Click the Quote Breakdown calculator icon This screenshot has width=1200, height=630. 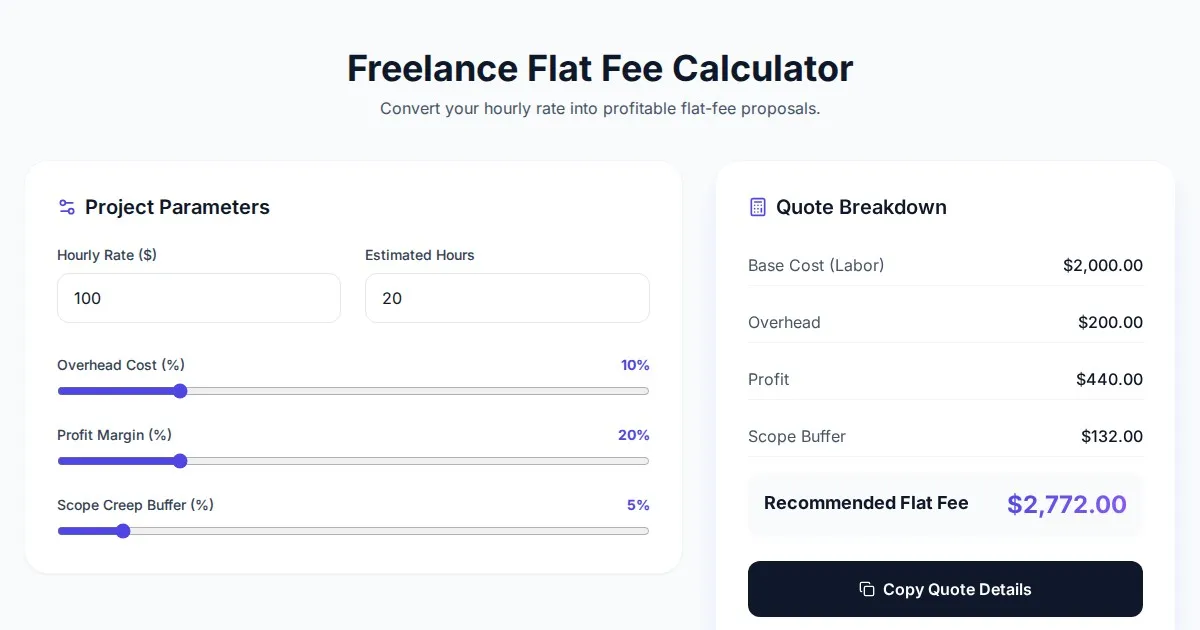pos(758,207)
